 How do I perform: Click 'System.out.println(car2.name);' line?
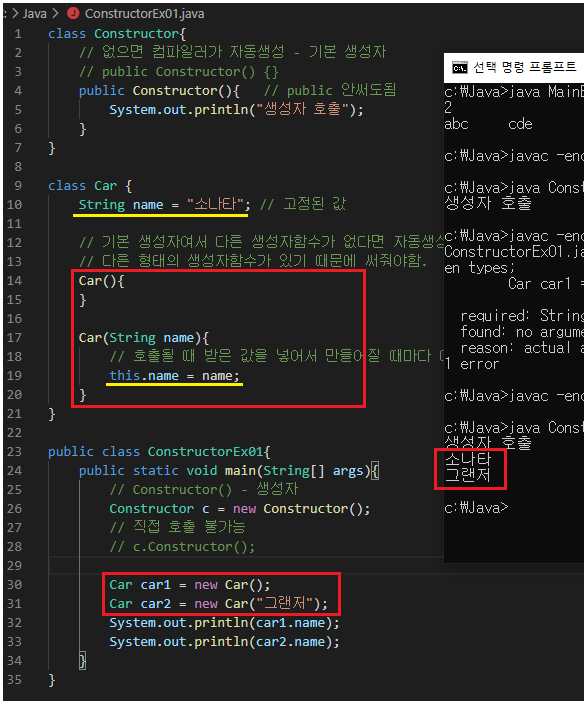[x=224, y=642]
